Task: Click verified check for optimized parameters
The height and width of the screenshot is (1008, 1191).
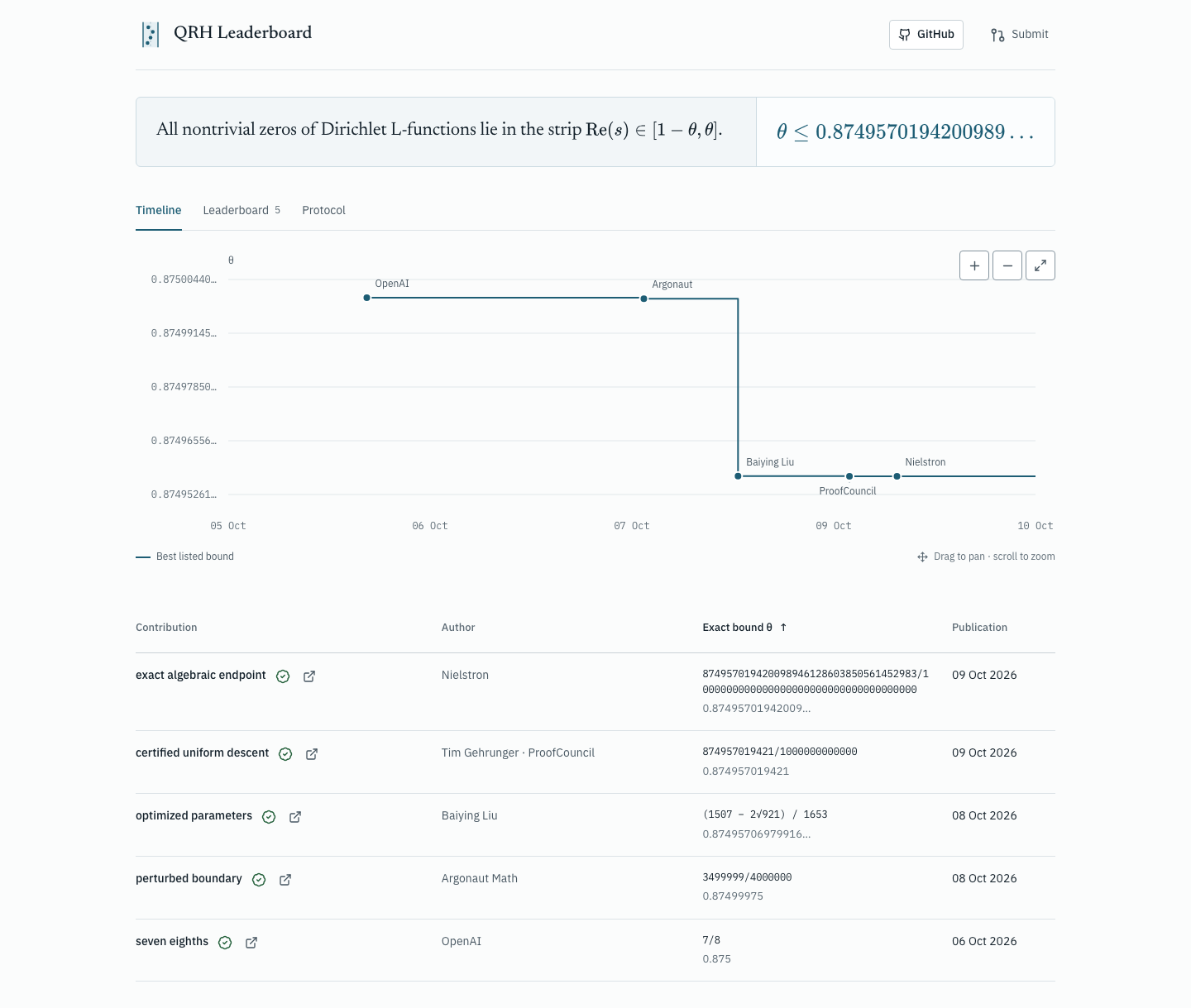Action: coord(269,817)
